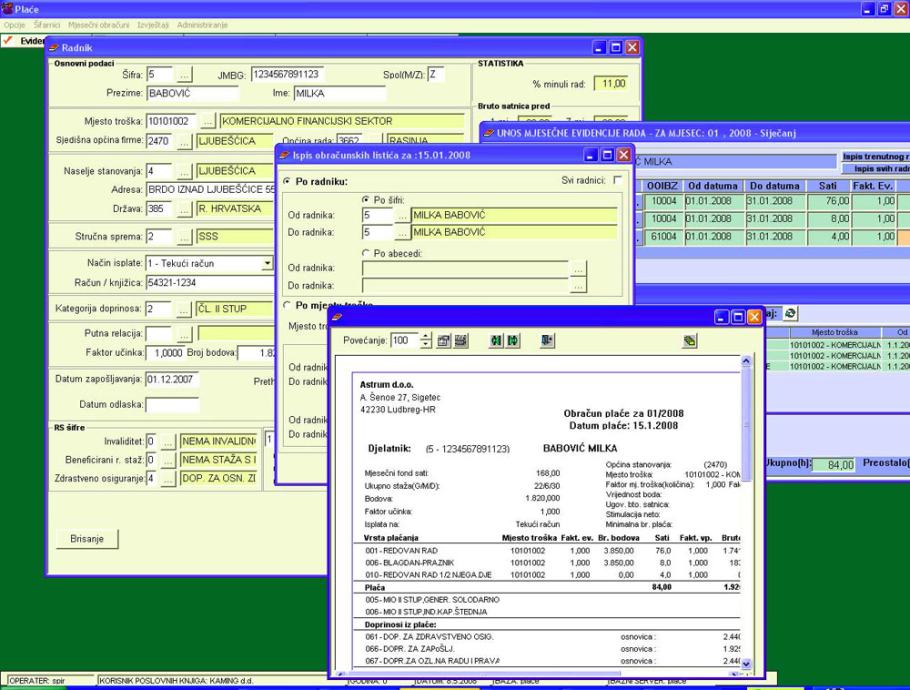Open lookup beside Od radnika po abecedi

tap(578, 269)
